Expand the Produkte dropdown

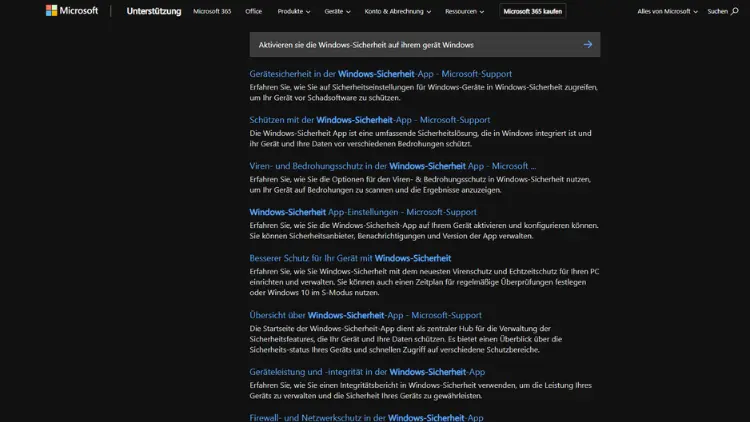[x=294, y=11]
